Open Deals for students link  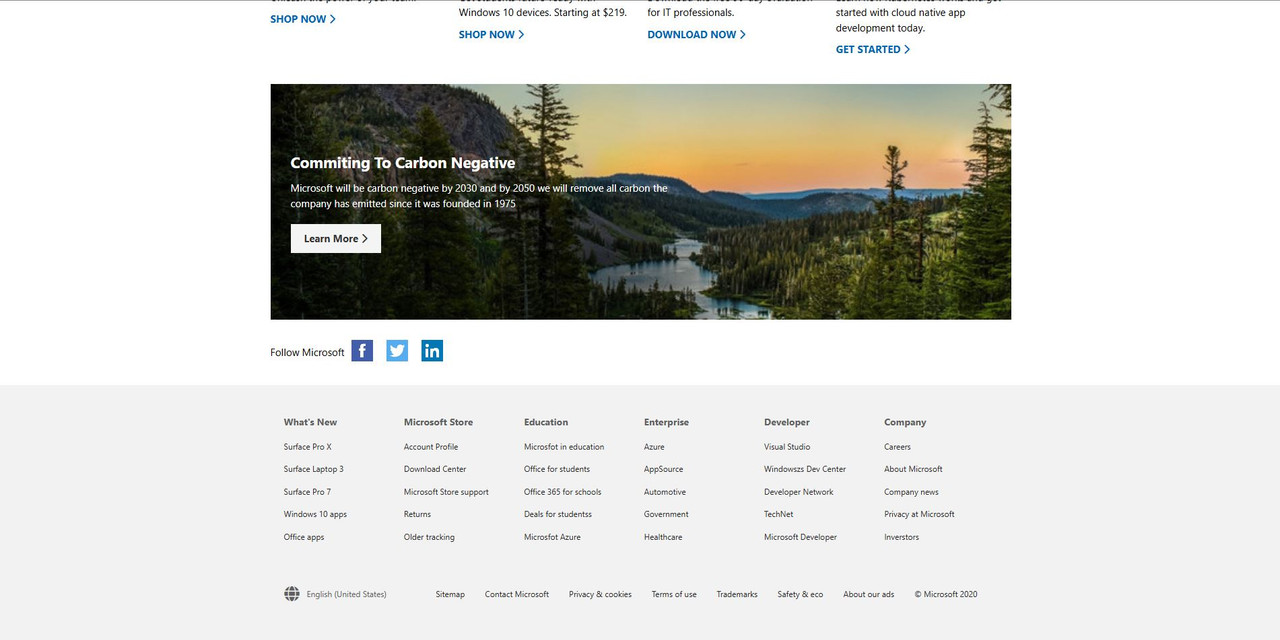pyautogui.click(x=558, y=514)
